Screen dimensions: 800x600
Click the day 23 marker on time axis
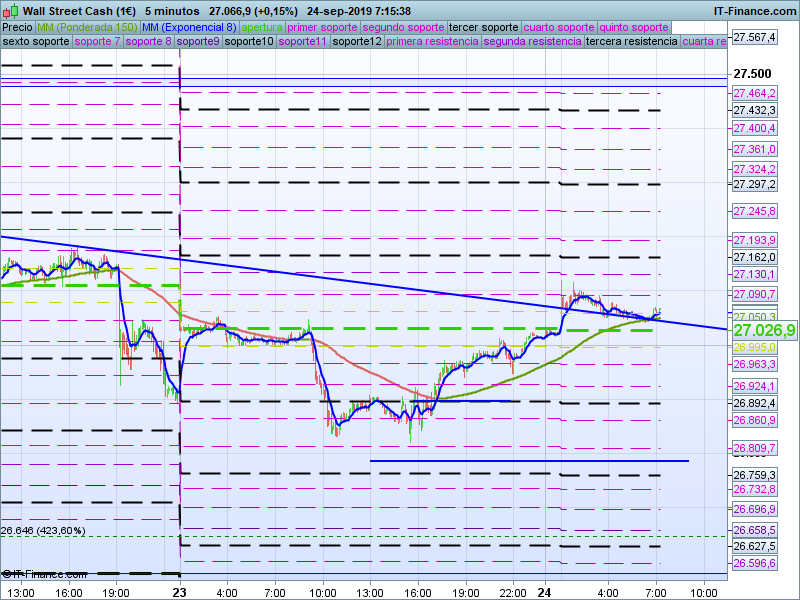(x=180, y=591)
